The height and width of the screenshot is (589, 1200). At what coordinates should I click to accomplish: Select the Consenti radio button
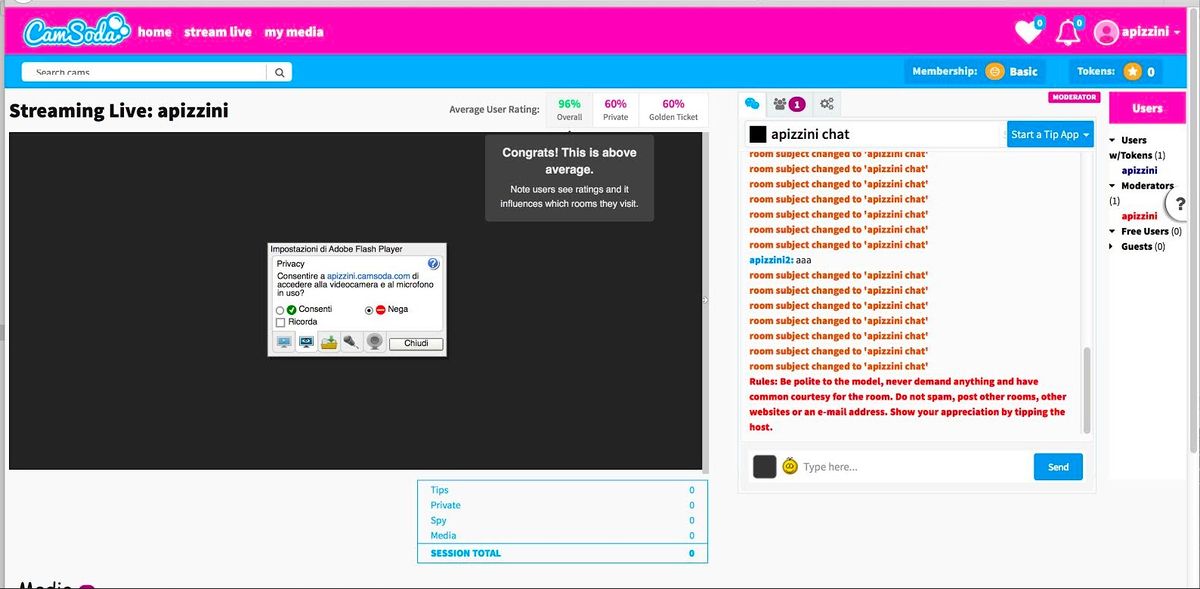pos(280,310)
